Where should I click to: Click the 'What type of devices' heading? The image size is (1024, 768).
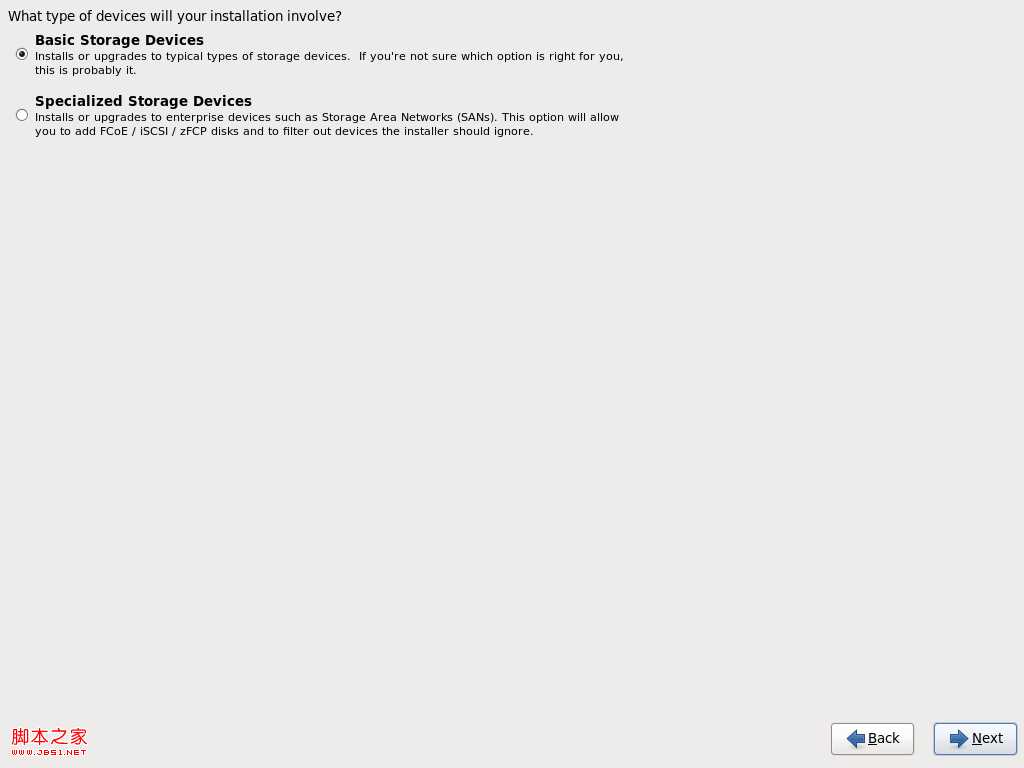pos(174,16)
